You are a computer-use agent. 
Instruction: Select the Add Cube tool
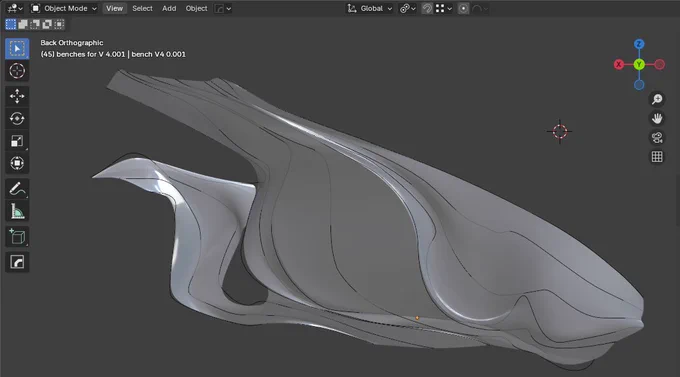coord(17,237)
